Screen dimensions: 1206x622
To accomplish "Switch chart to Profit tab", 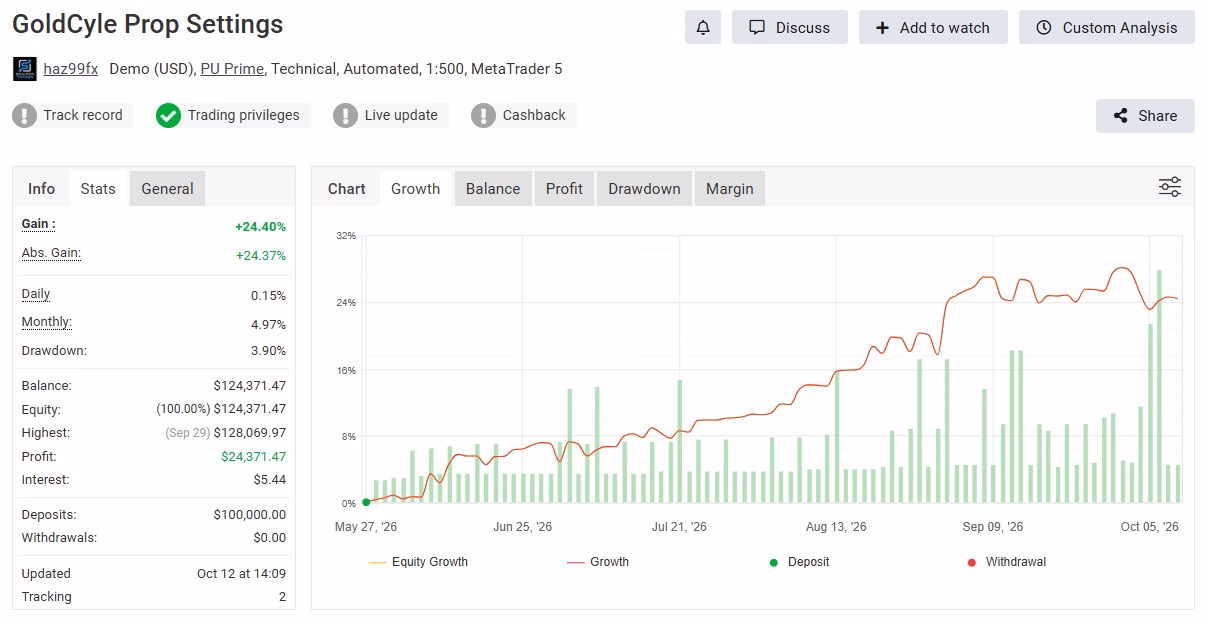I will (x=564, y=189).
